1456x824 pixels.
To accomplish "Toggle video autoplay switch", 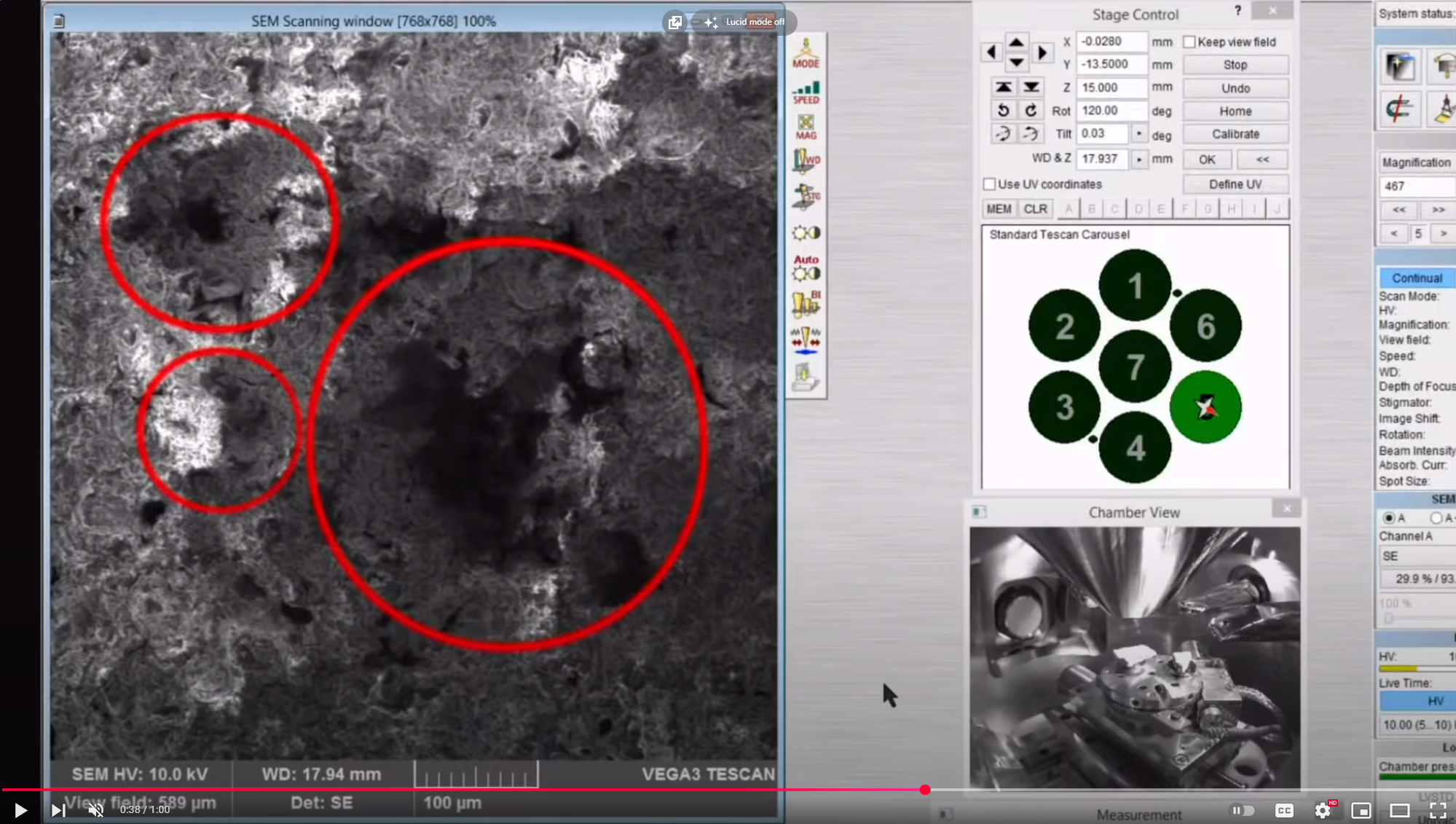I will coord(1243,810).
